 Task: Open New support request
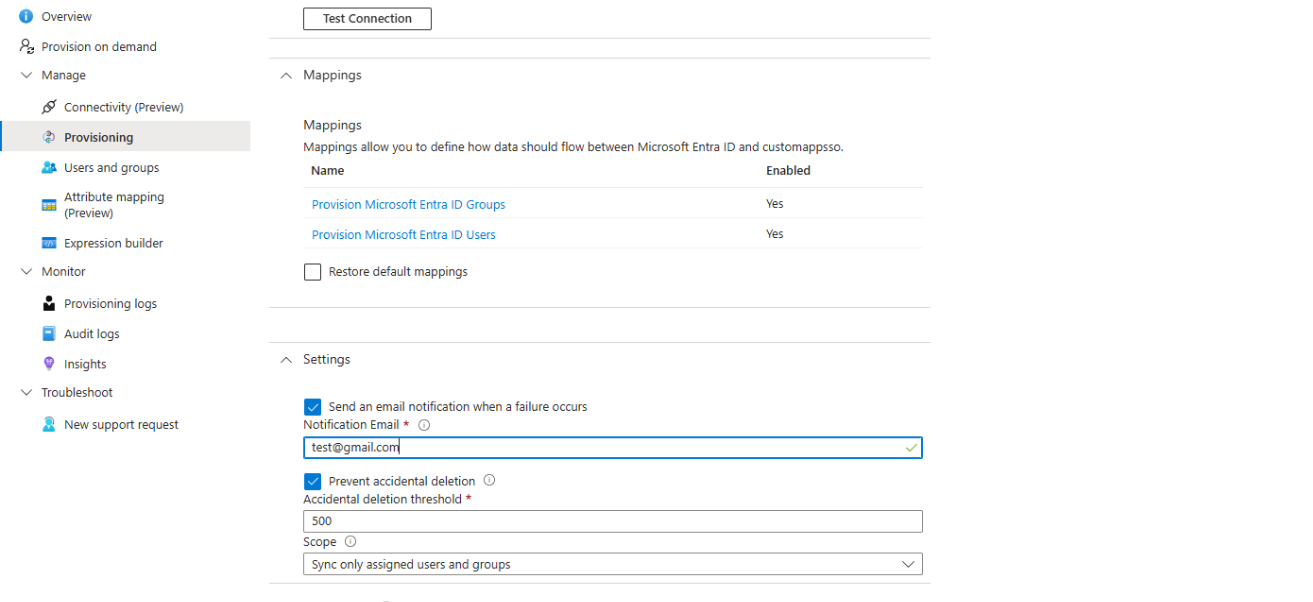pos(121,425)
